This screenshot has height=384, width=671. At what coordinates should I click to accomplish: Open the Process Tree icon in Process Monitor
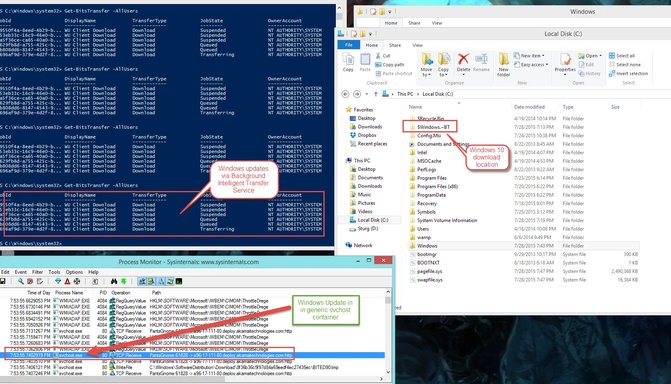[95, 281]
